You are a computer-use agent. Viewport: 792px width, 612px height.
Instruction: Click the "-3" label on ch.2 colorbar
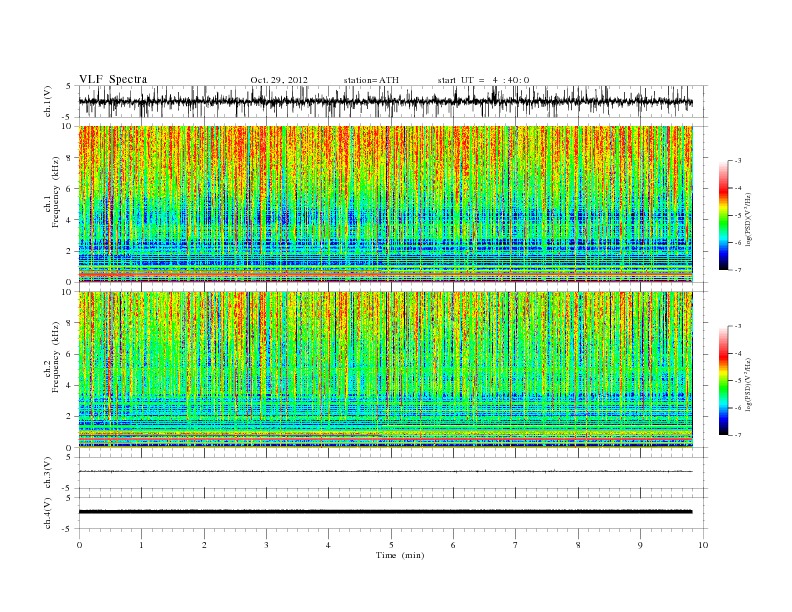737,326
